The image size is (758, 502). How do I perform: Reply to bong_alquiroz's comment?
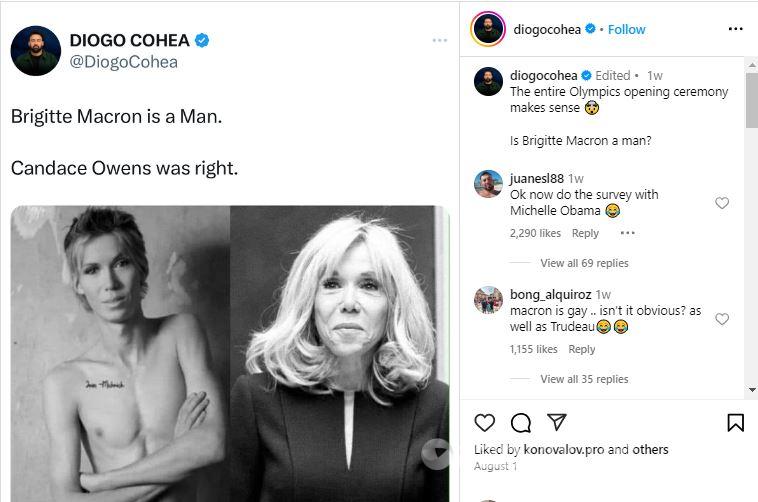coord(582,349)
